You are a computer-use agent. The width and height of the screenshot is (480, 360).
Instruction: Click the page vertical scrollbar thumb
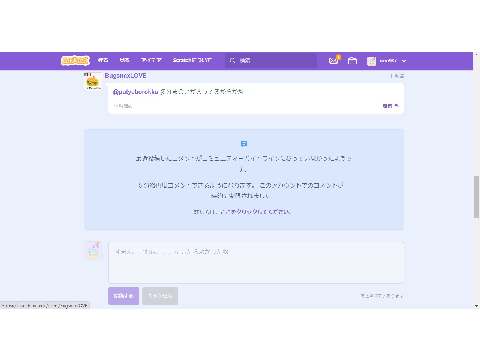click(x=476, y=197)
